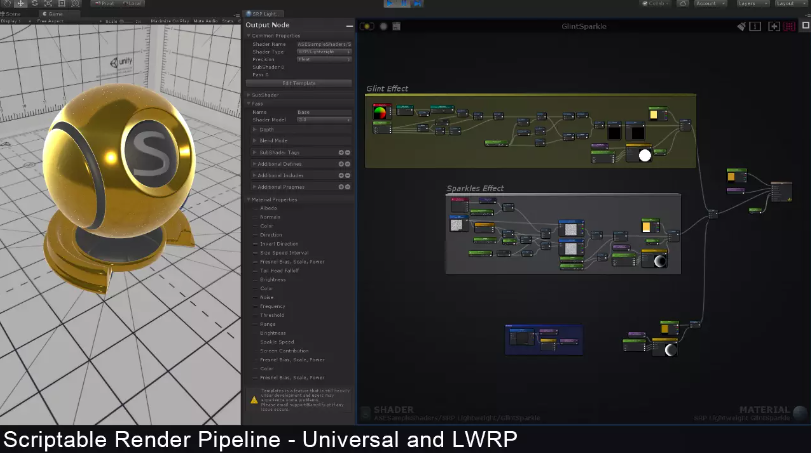Select the blue grouped nodes box on canvas
Viewport: 811px width, 453px height.
(544, 340)
